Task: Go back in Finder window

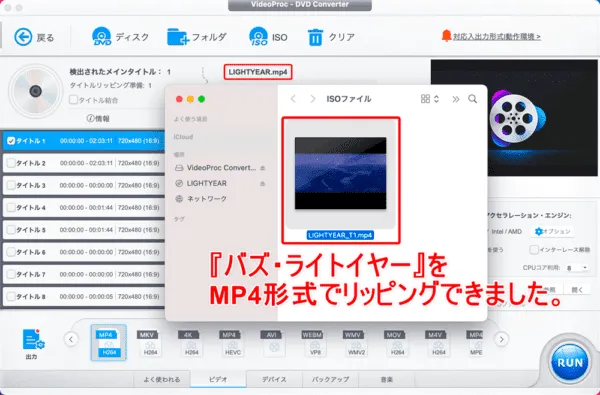Action: [293, 99]
